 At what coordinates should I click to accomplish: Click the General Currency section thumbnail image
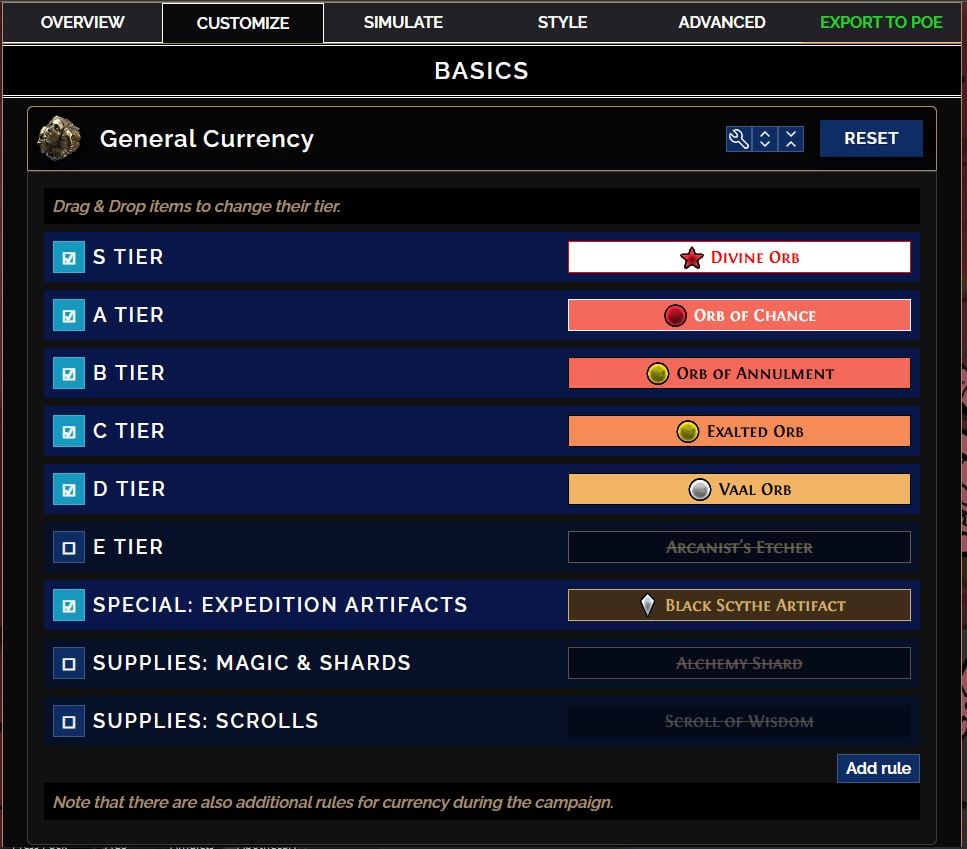(57, 138)
